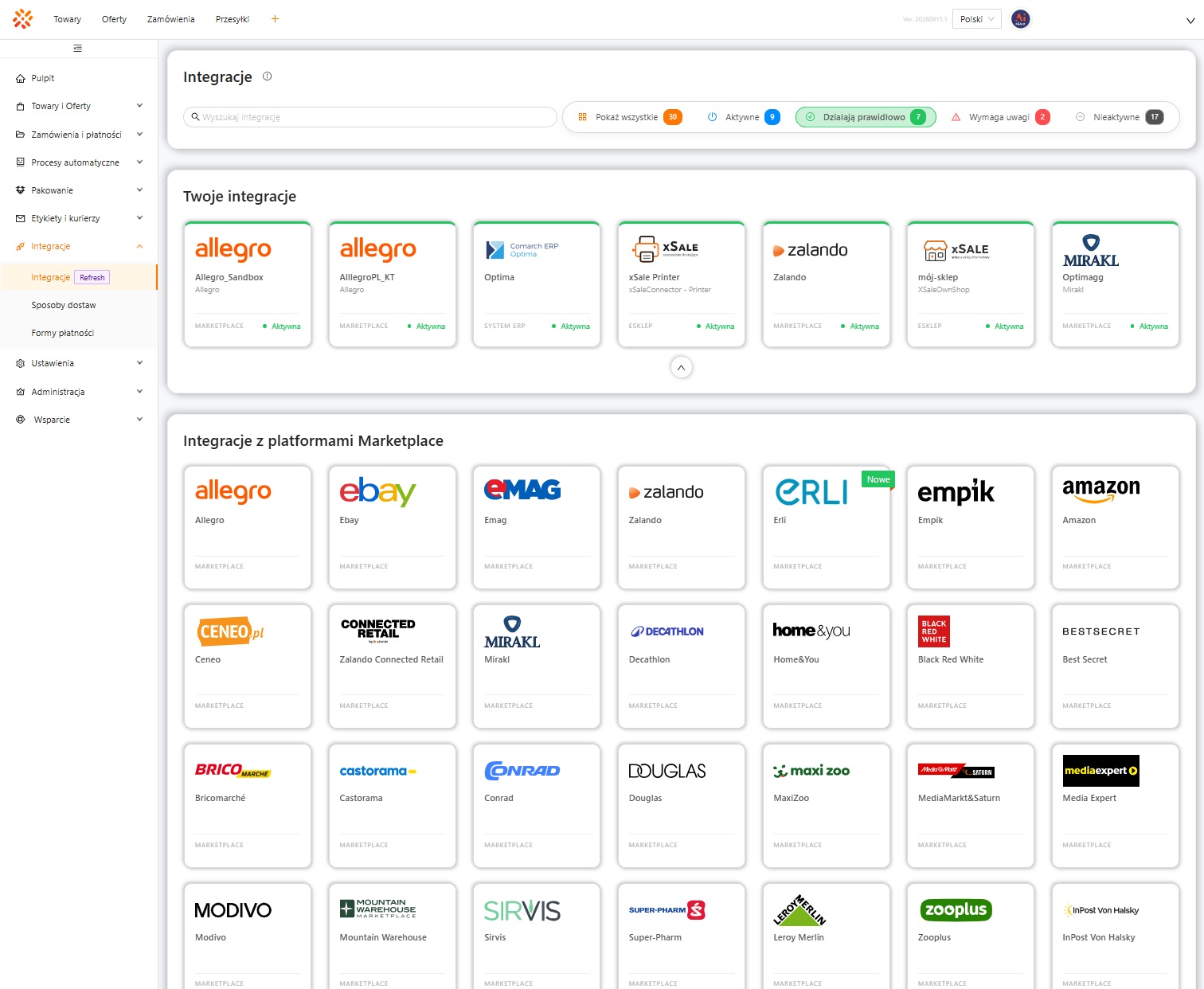Image resolution: width=1204 pixels, height=989 pixels.
Task: Click the Pakowanie box icon
Action: [21, 190]
